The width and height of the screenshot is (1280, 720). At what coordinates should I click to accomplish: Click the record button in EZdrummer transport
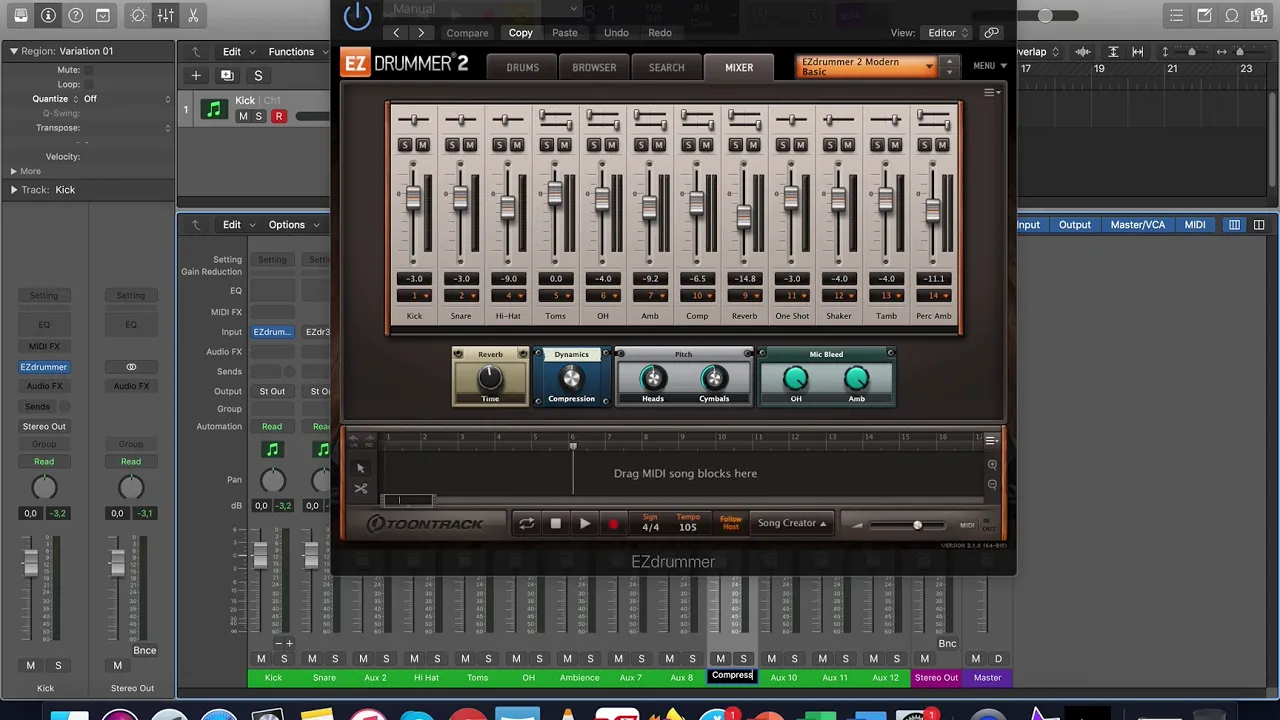613,523
